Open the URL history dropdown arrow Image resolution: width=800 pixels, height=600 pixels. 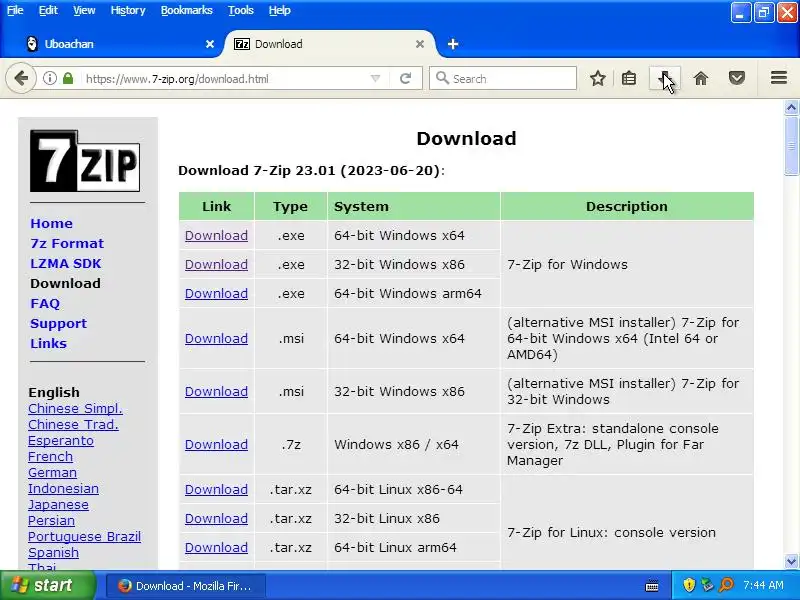coord(376,79)
